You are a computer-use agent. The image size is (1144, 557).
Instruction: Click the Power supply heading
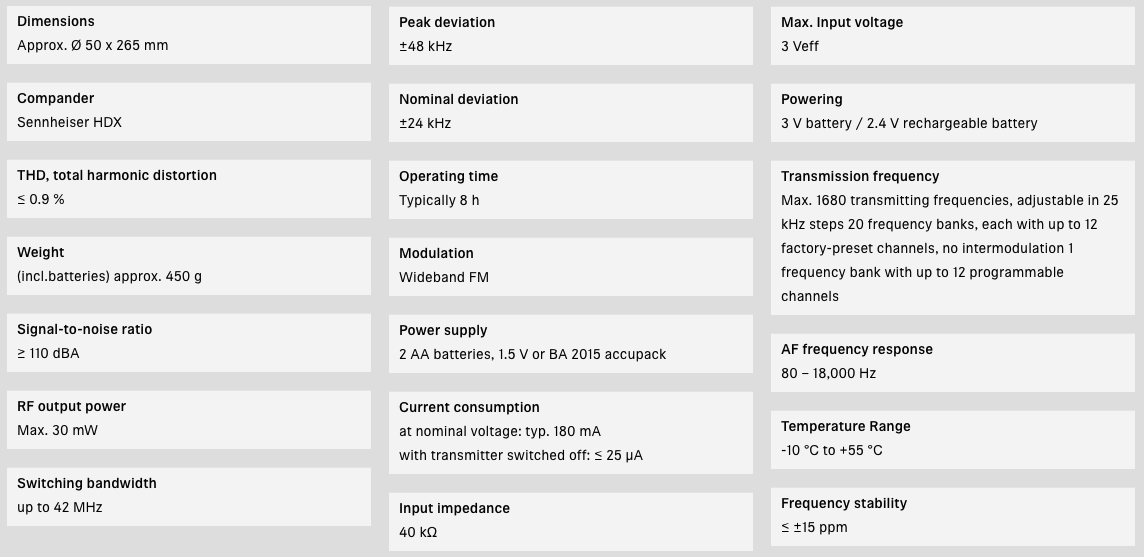443,330
